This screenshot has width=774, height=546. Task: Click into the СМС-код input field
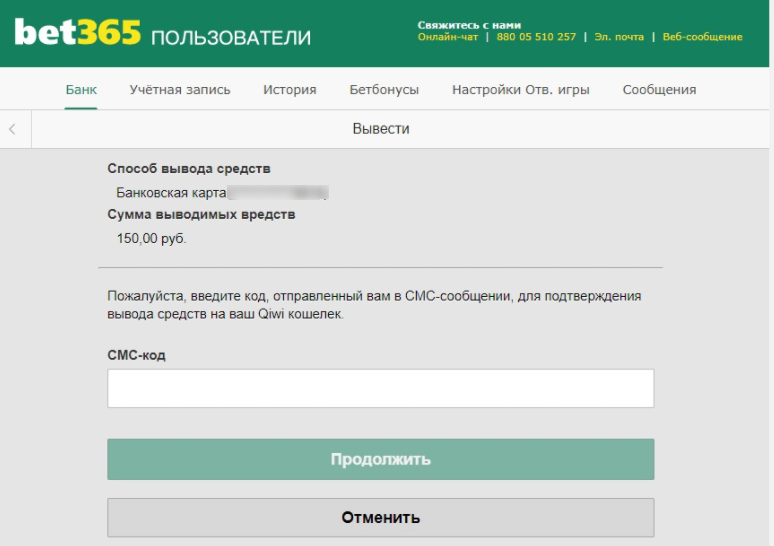(x=380, y=388)
